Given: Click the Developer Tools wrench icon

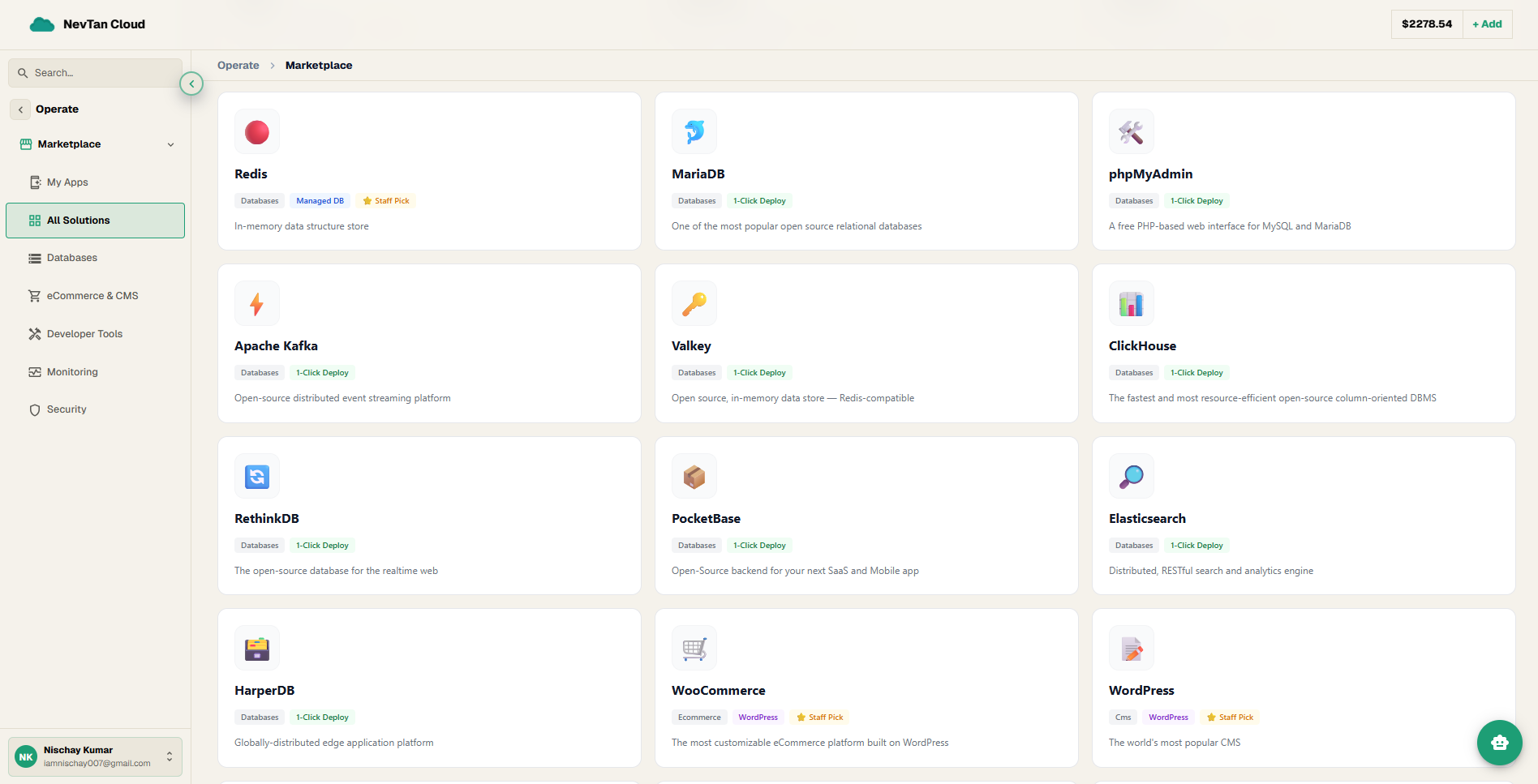Looking at the screenshot, I should (x=35, y=334).
